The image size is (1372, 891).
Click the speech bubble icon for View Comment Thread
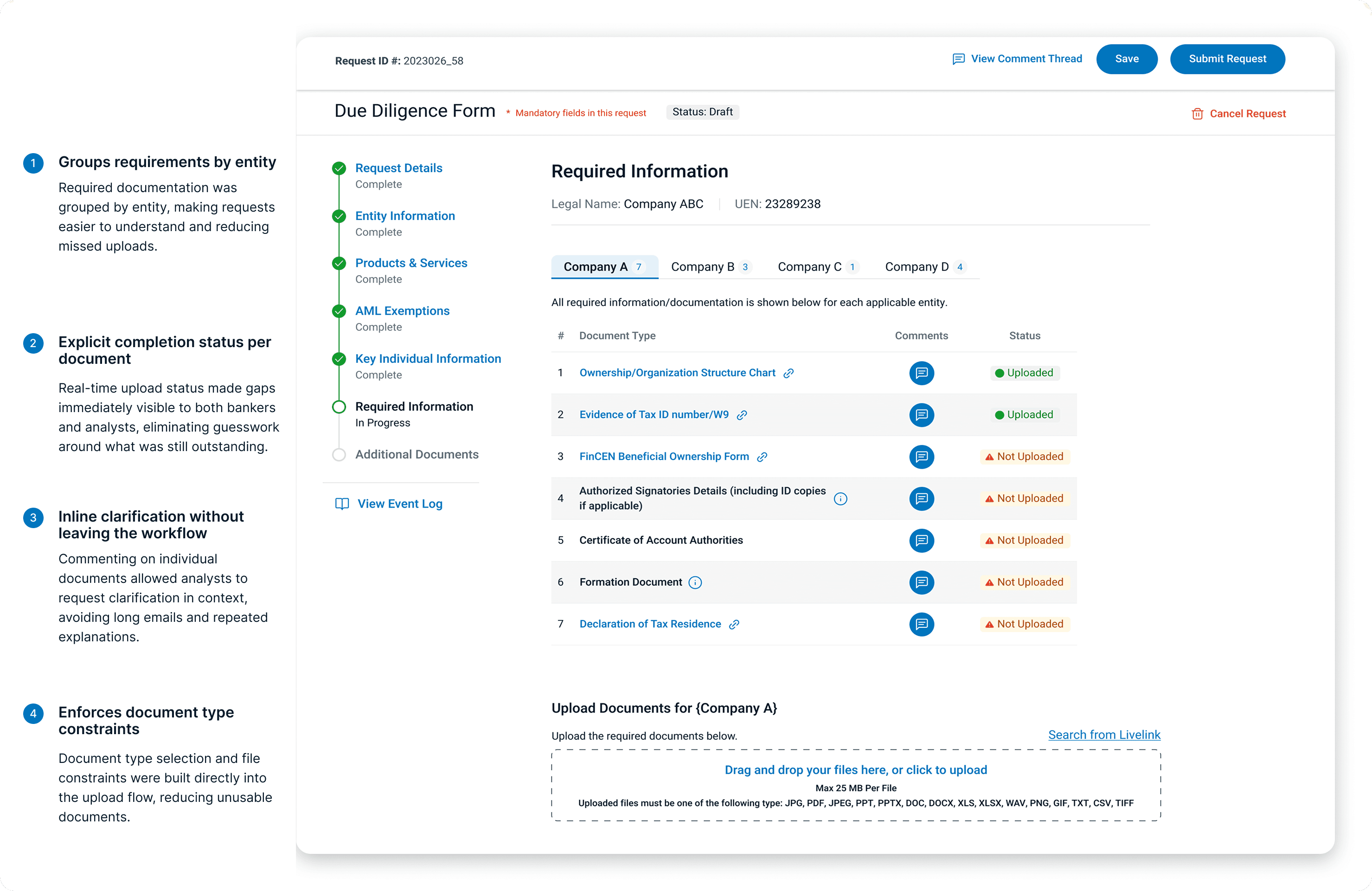pos(958,59)
